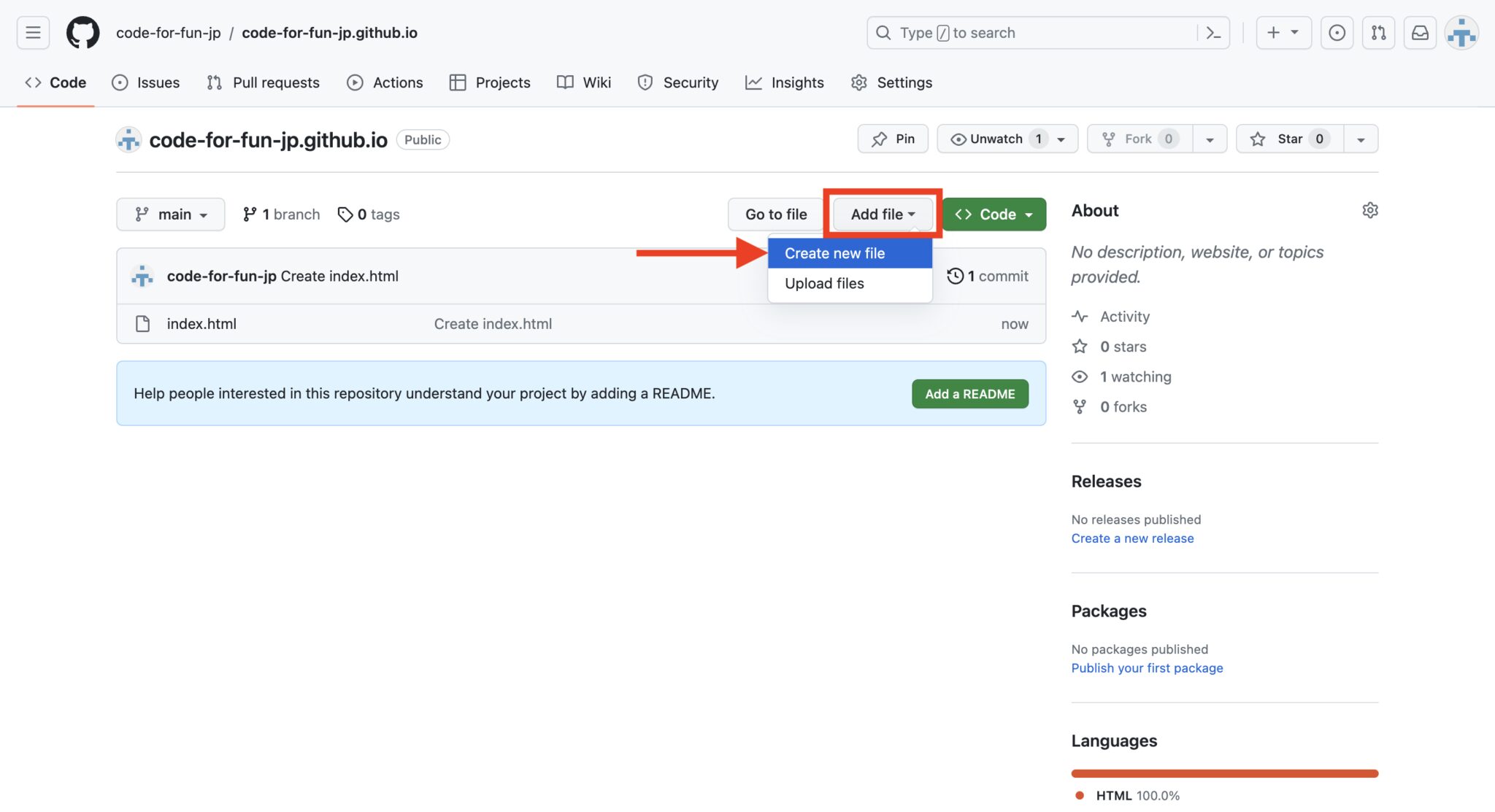Click the About section gear icon
The height and width of the screenshot is (812, 1495).
click(1369, 211)
